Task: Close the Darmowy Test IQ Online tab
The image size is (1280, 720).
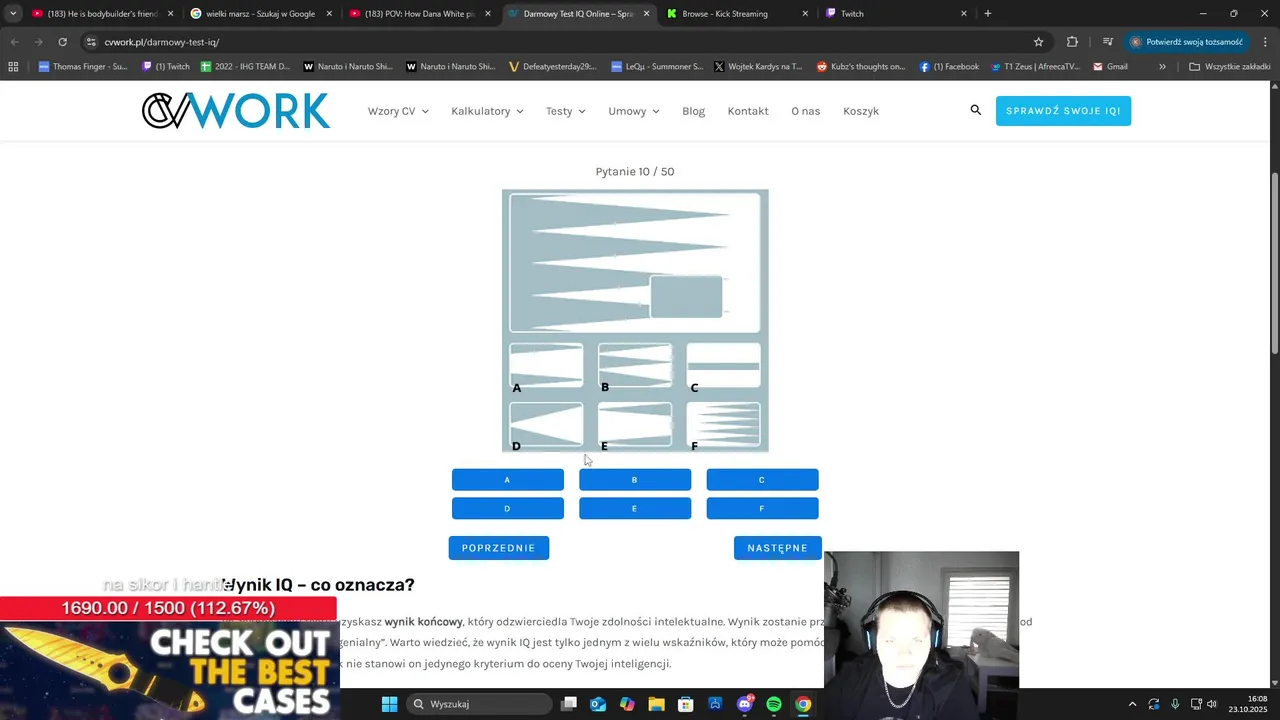Action: coord(646,13)
